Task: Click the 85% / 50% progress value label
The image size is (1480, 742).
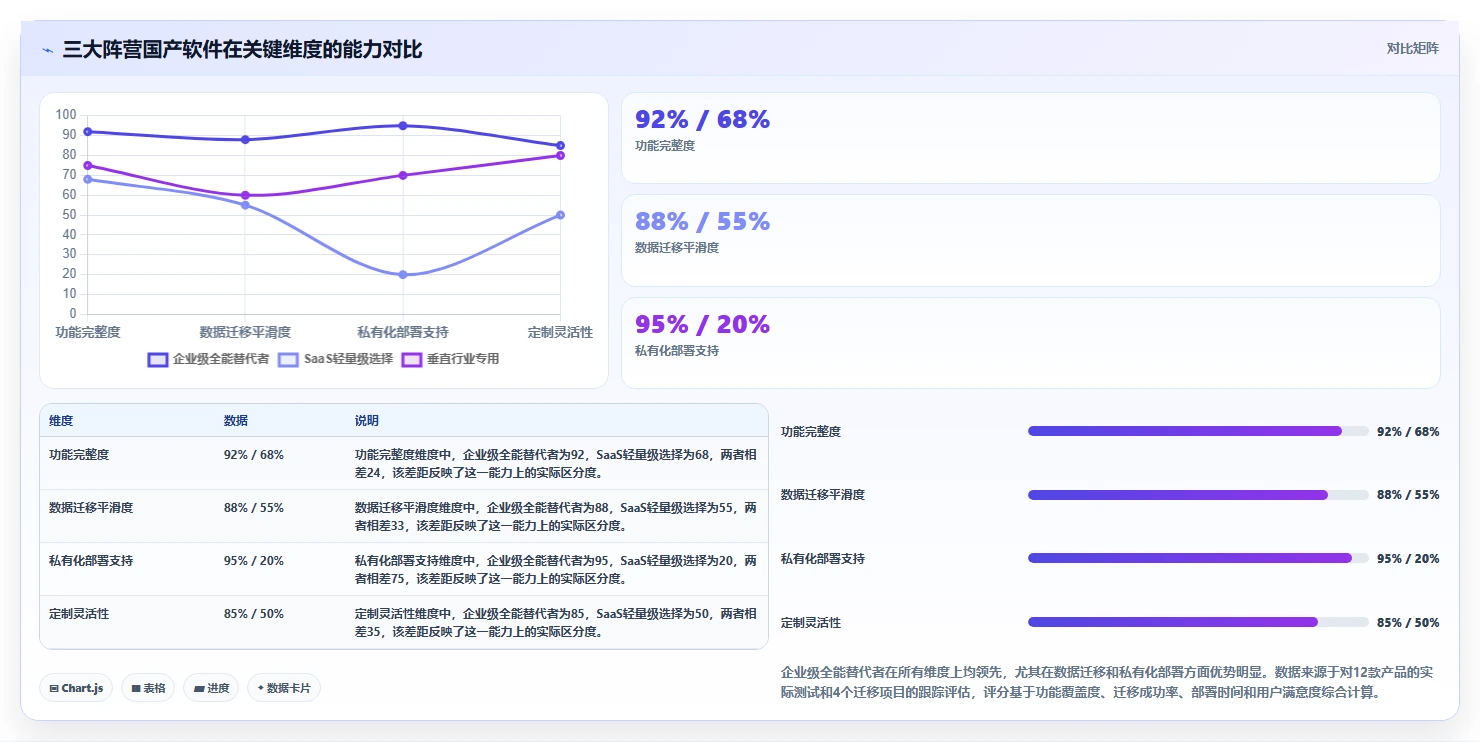Action: click(x=1408, y=622)
